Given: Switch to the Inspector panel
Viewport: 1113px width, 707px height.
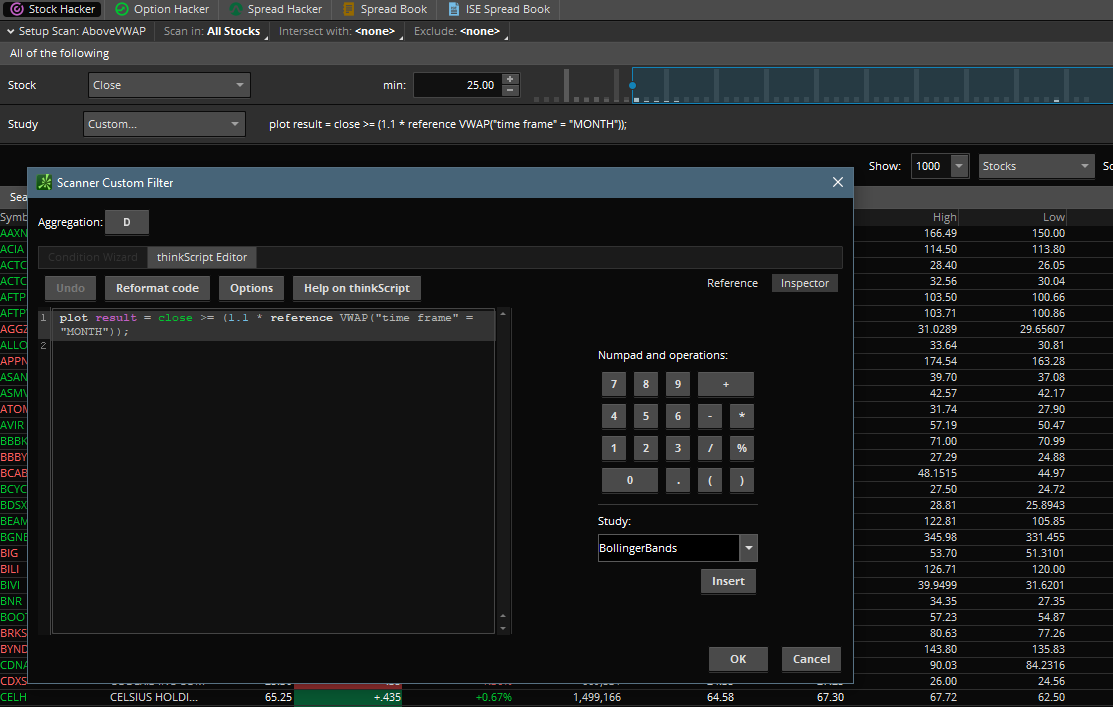Looking at the screenshot, I should 805,283.
